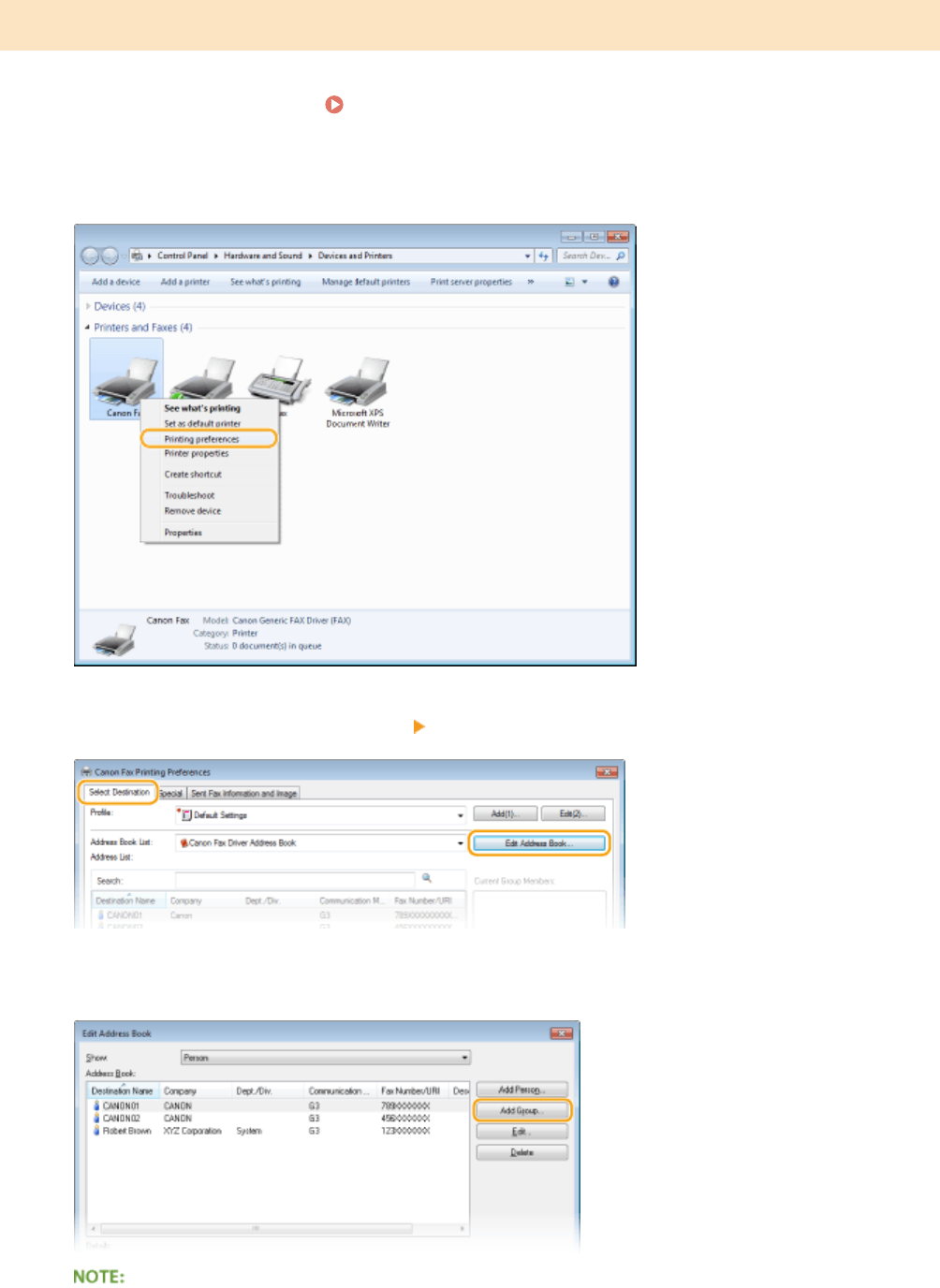Click the Add(1)... profile button
940x1288 pixels.
tap(505, 814)
